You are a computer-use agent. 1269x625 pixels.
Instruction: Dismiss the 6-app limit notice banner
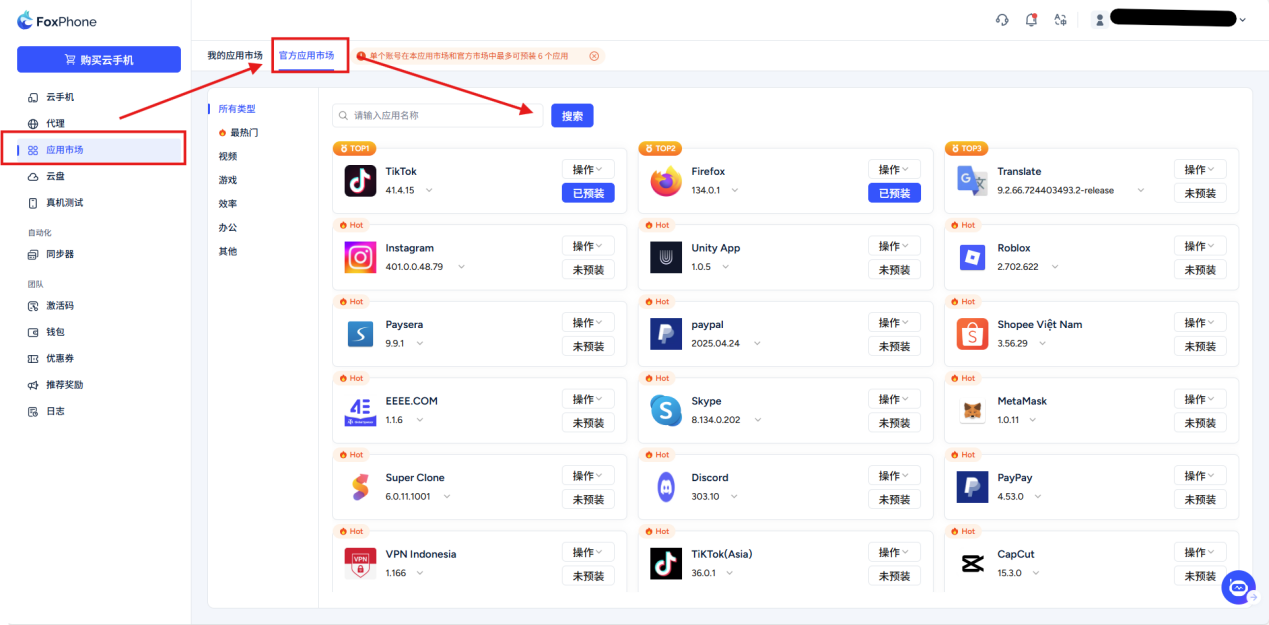(594, 56)
